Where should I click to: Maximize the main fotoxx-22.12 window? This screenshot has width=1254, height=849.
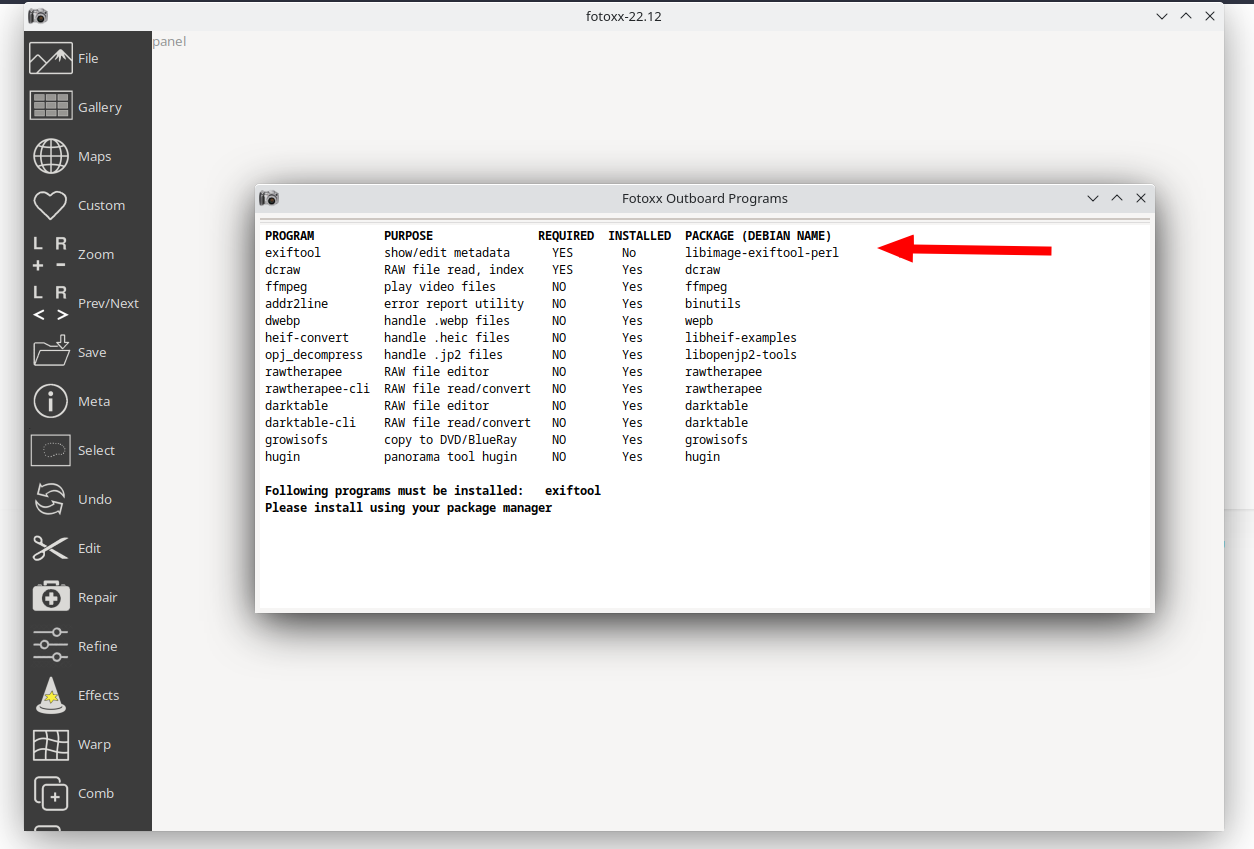coord(1186,16)
